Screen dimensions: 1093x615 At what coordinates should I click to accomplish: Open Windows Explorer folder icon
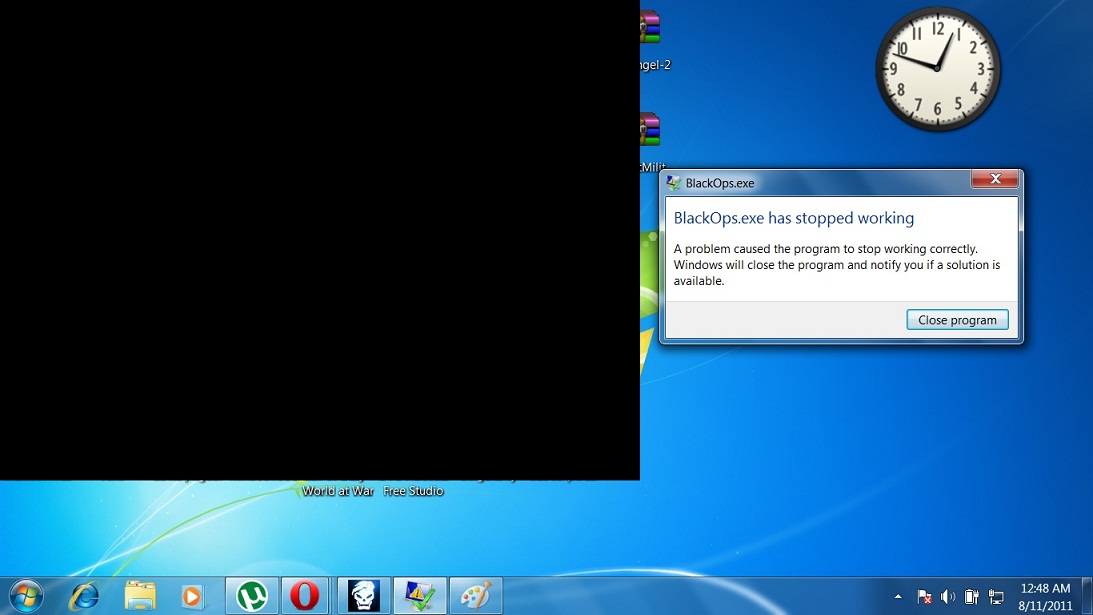coord(139,596)
